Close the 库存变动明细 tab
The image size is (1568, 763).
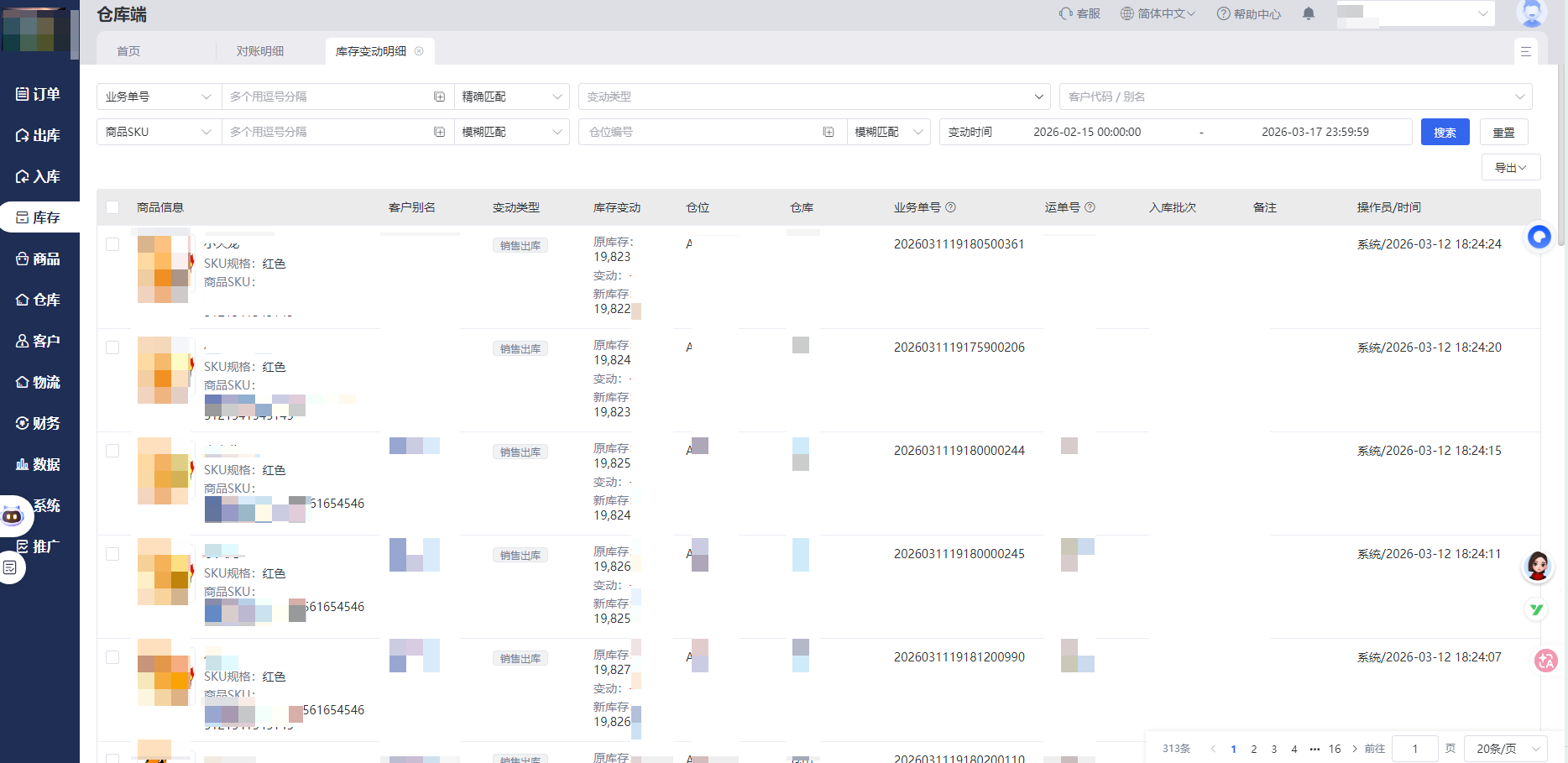[419, 51]
